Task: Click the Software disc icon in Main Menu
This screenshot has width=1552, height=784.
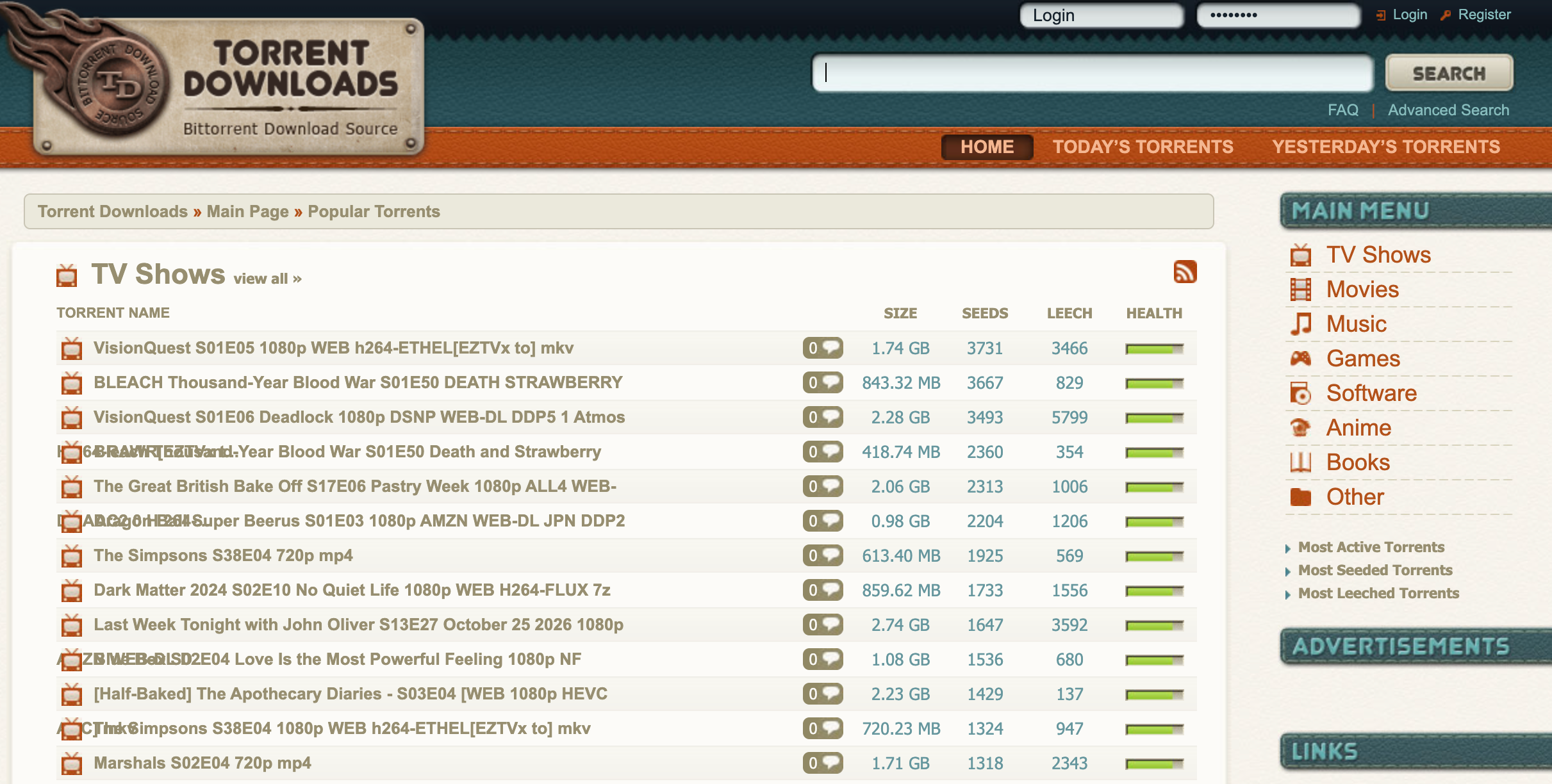Action: (x=1300, y=393)
